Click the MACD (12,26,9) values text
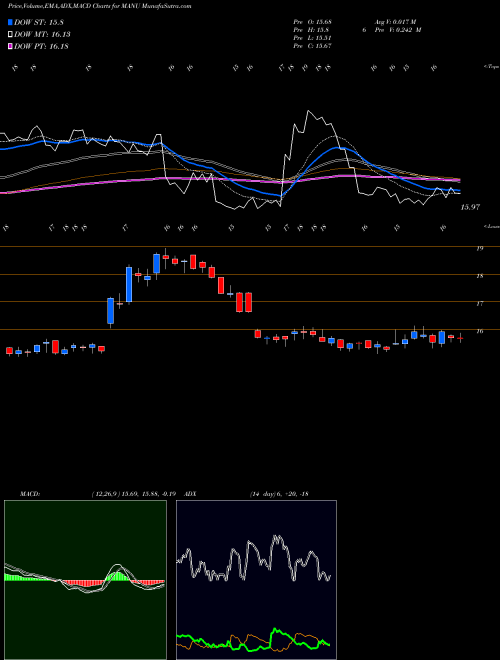The image size is (500, 660). 136,494
